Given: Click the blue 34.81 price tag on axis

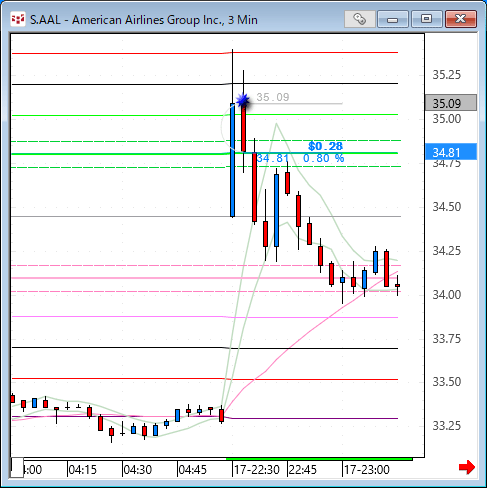Looking at the screenshot, I should point(451,152).
